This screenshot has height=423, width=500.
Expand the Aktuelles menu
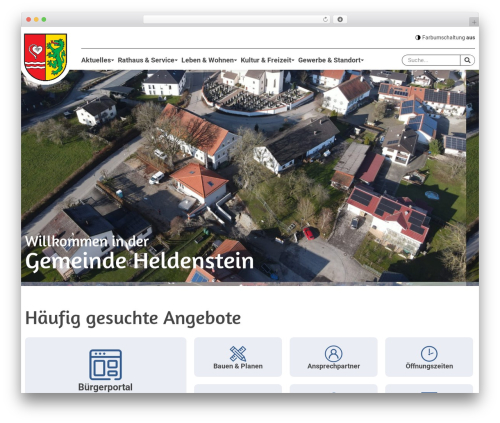[x=97, y=60]
